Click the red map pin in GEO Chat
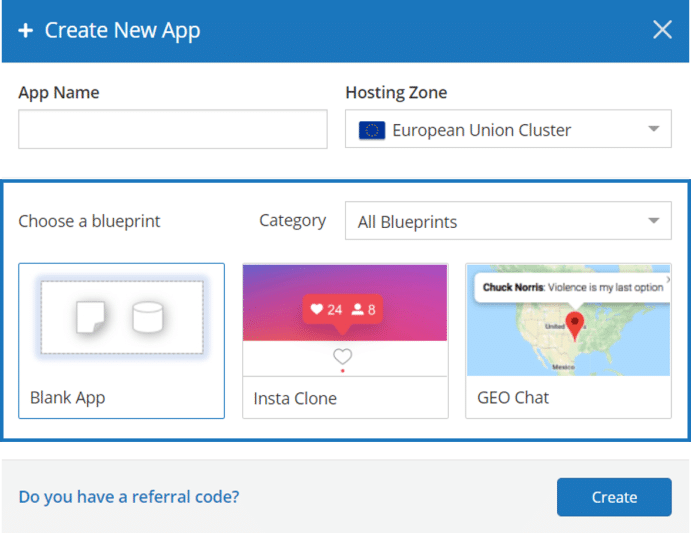 pos(575,323)
